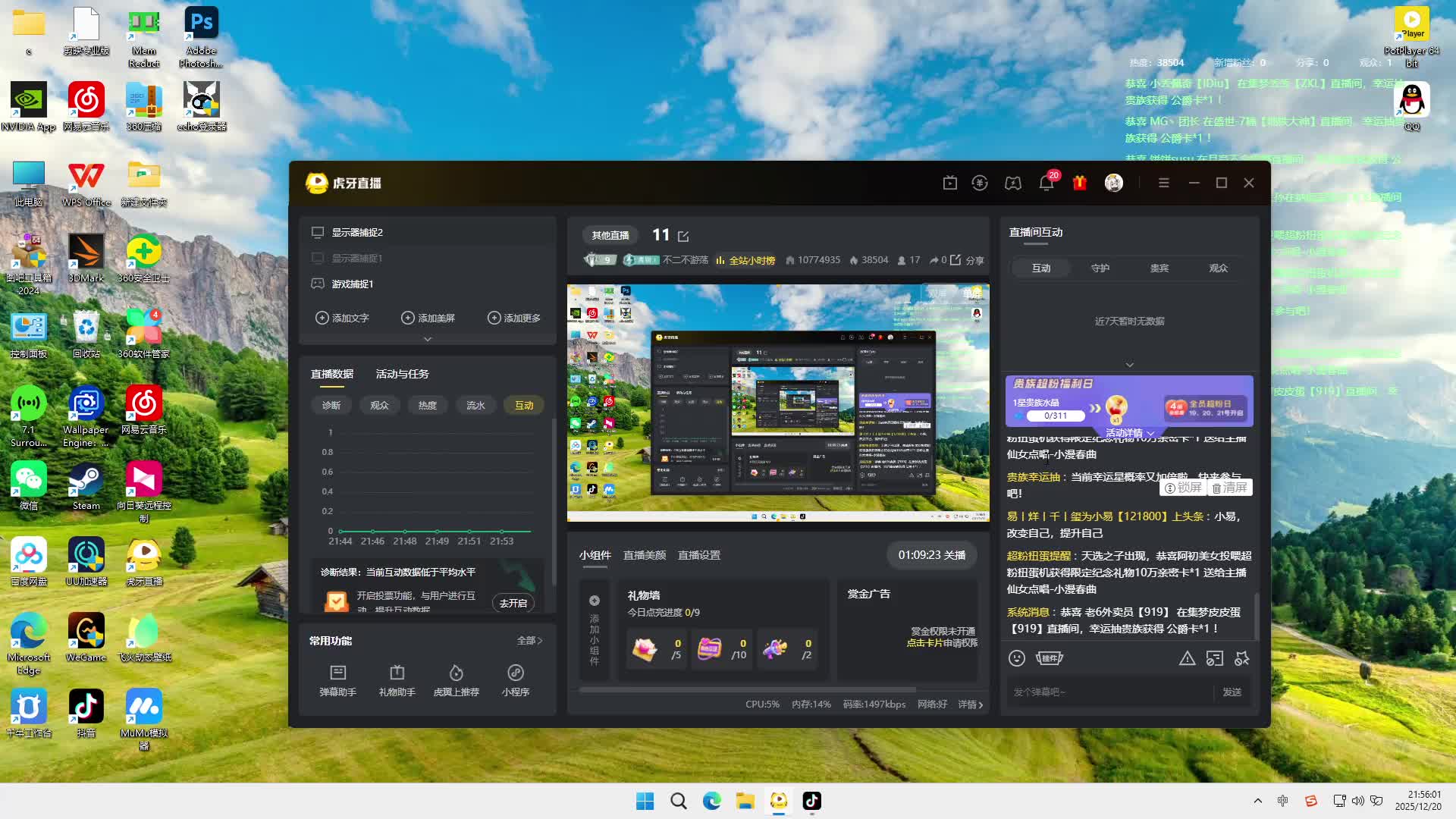Open the notification bell with 20 badge
Viewport: 1456px width, 819px height.
click(x=1046, y=183)
